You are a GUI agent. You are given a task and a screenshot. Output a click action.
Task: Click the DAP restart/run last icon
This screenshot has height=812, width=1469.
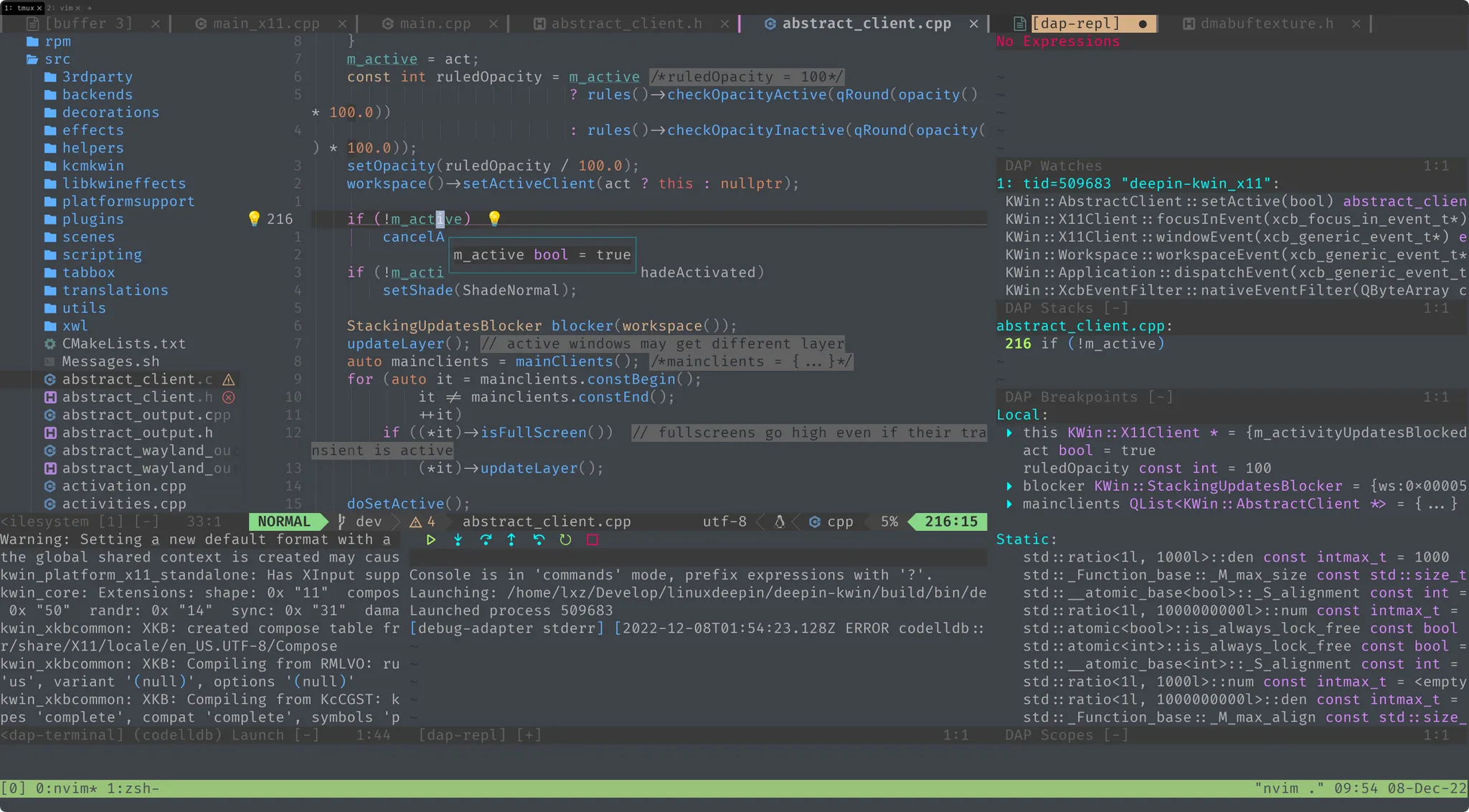click(565, 539)
